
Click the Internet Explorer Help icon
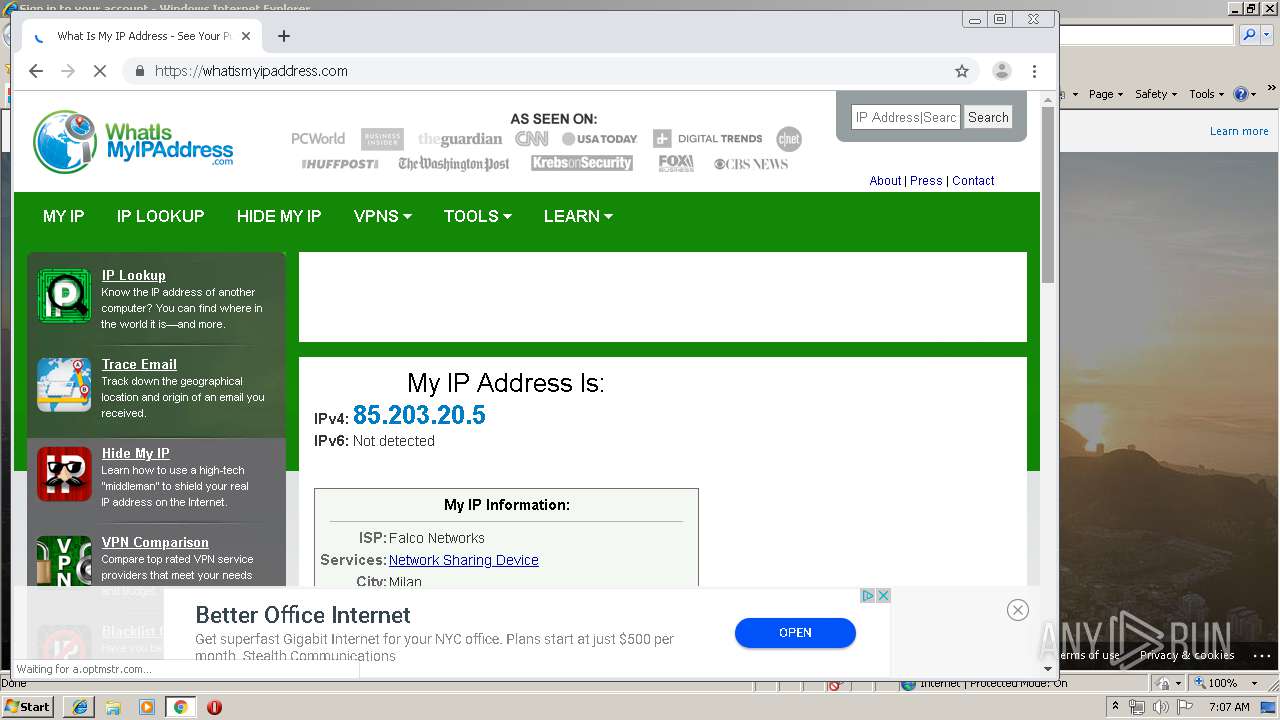pos(1240,94)
